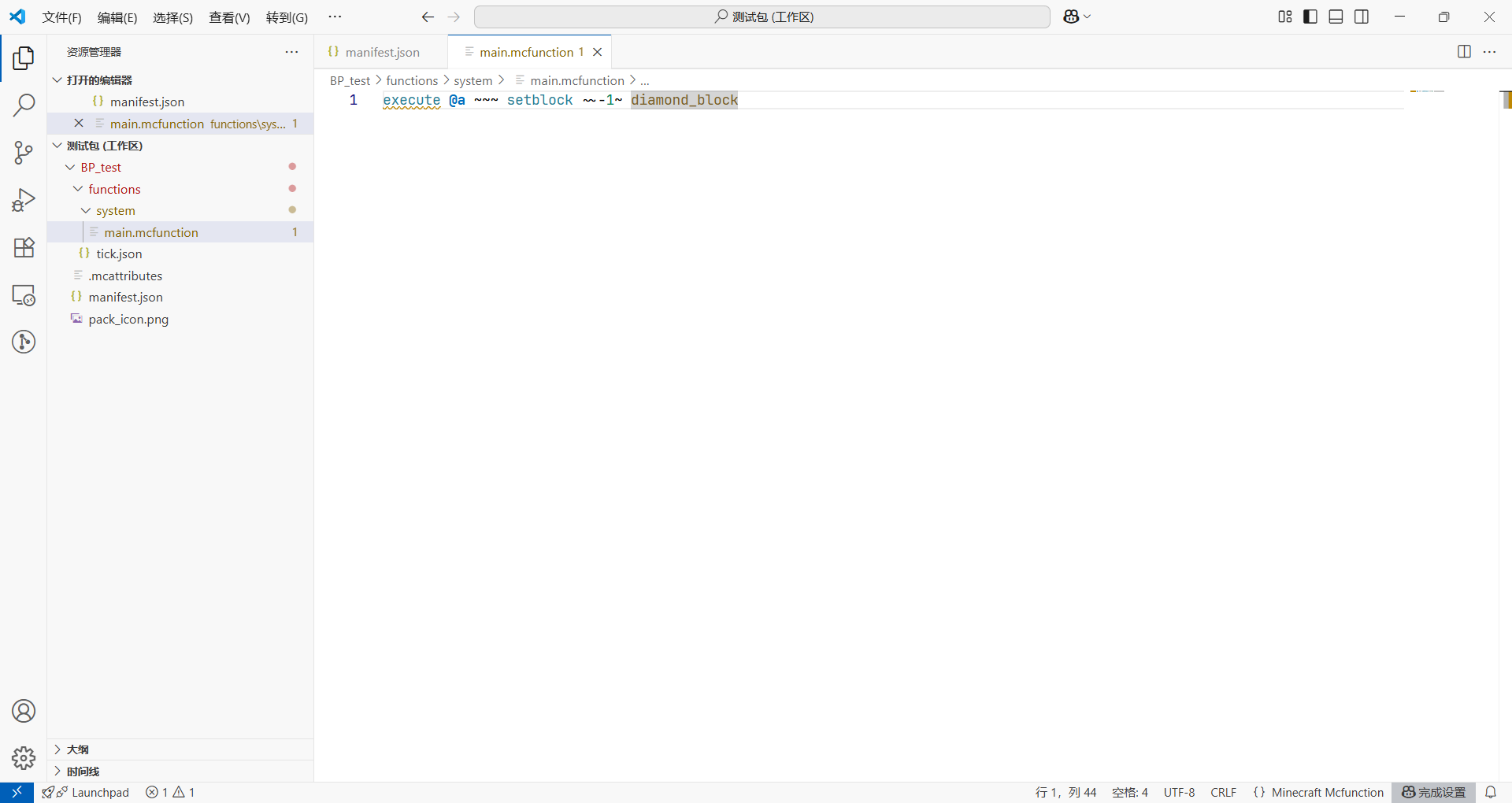Collapse the BP_test folder
The height and width of the screenshot is (803, 1512).
pyautogui.click(x=70, y=167)
